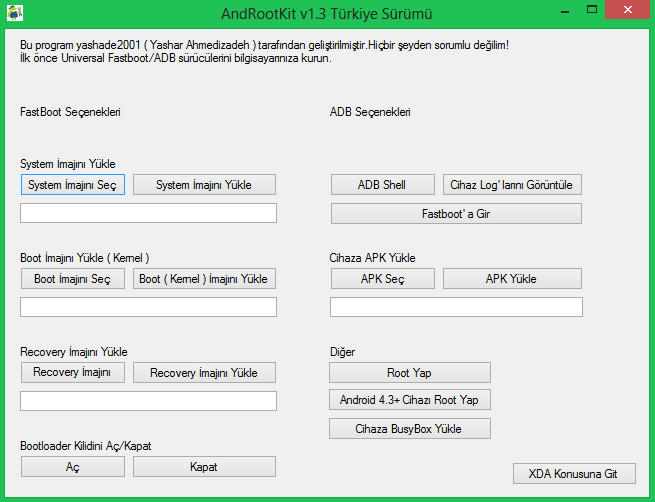Click Fastboot'a Gir button
655x502 pixels.
pyautogui.click(x=456, y=213)
